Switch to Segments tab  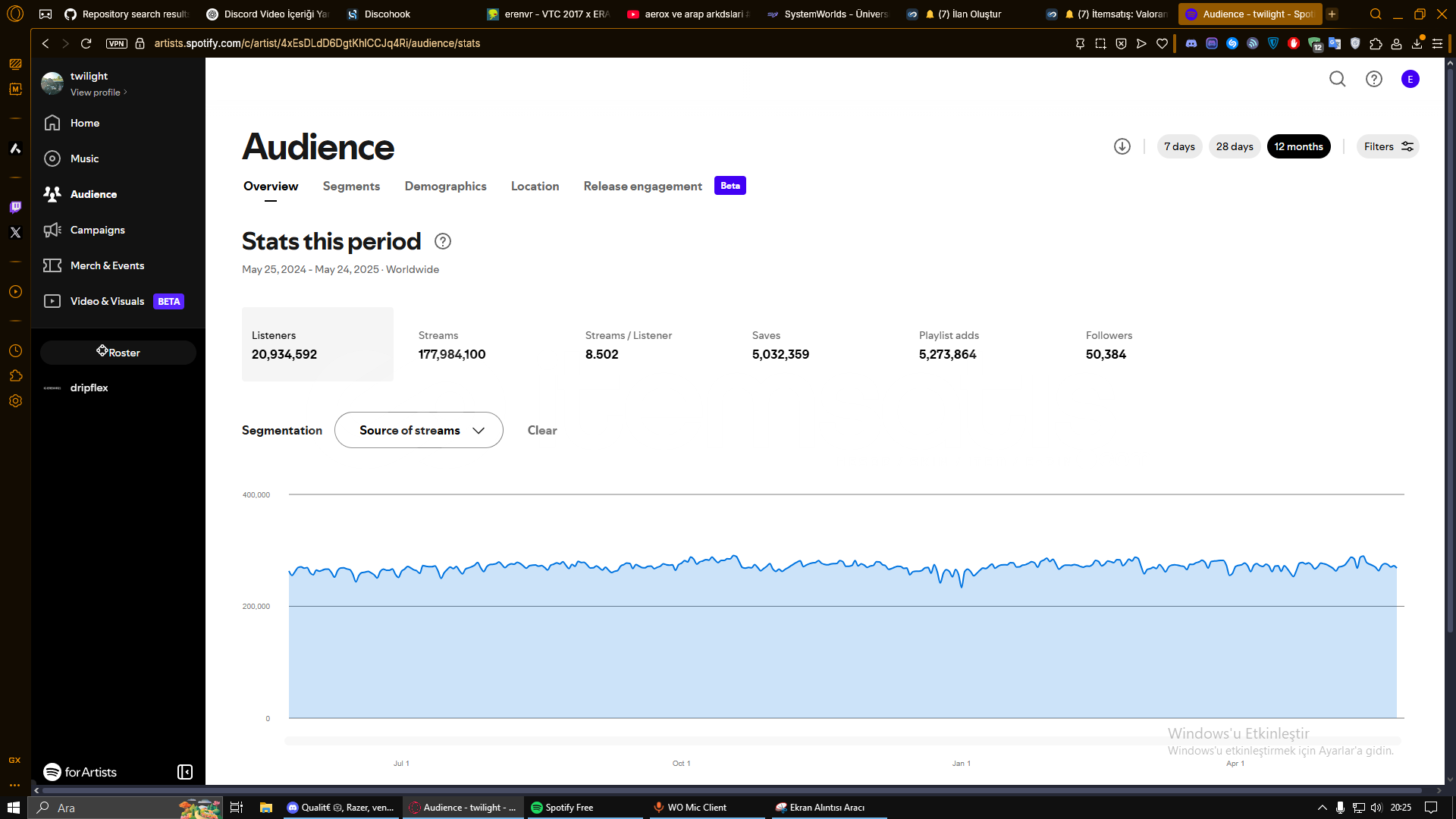pyautogui.click(x=351, y=186)
